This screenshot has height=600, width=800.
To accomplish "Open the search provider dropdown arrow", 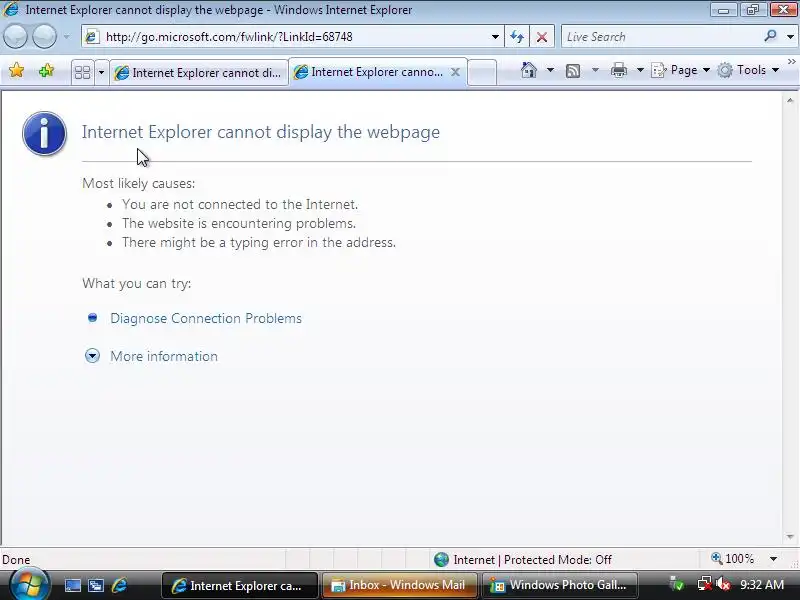I will coord(790,37).
